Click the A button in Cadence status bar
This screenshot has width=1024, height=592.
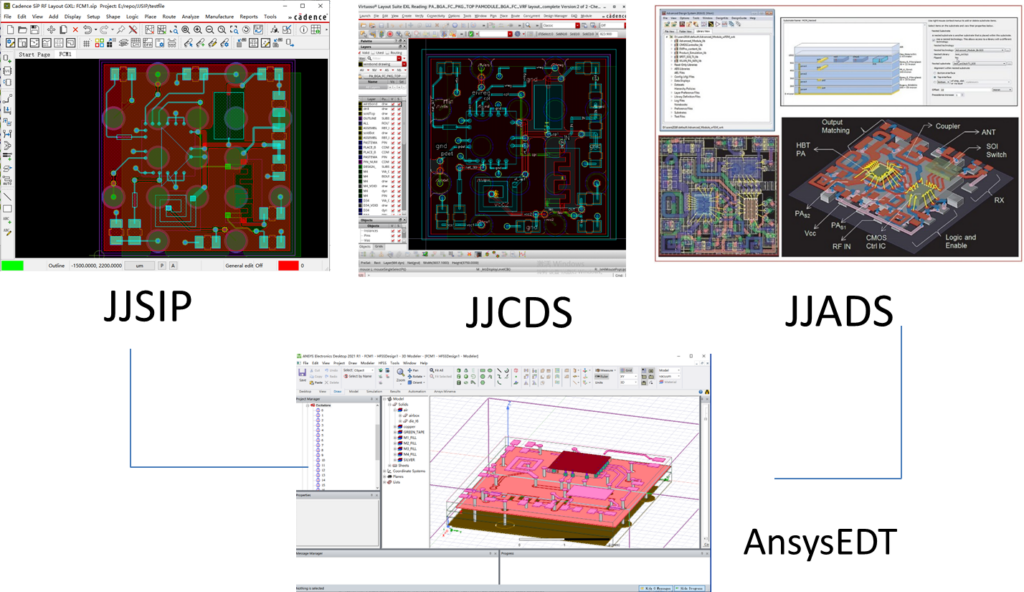pyautogui.click(x=173, y=265)
